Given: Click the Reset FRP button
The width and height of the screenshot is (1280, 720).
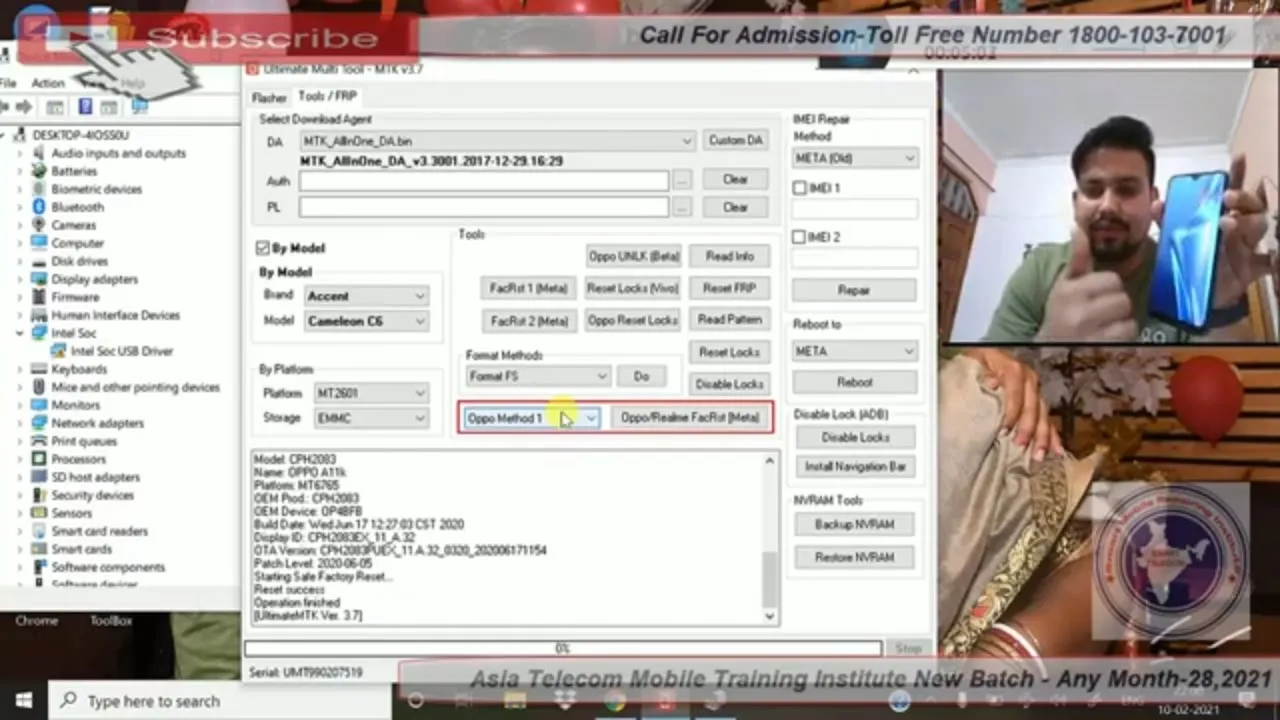Looking at the screenshot, I should point(730,288).
